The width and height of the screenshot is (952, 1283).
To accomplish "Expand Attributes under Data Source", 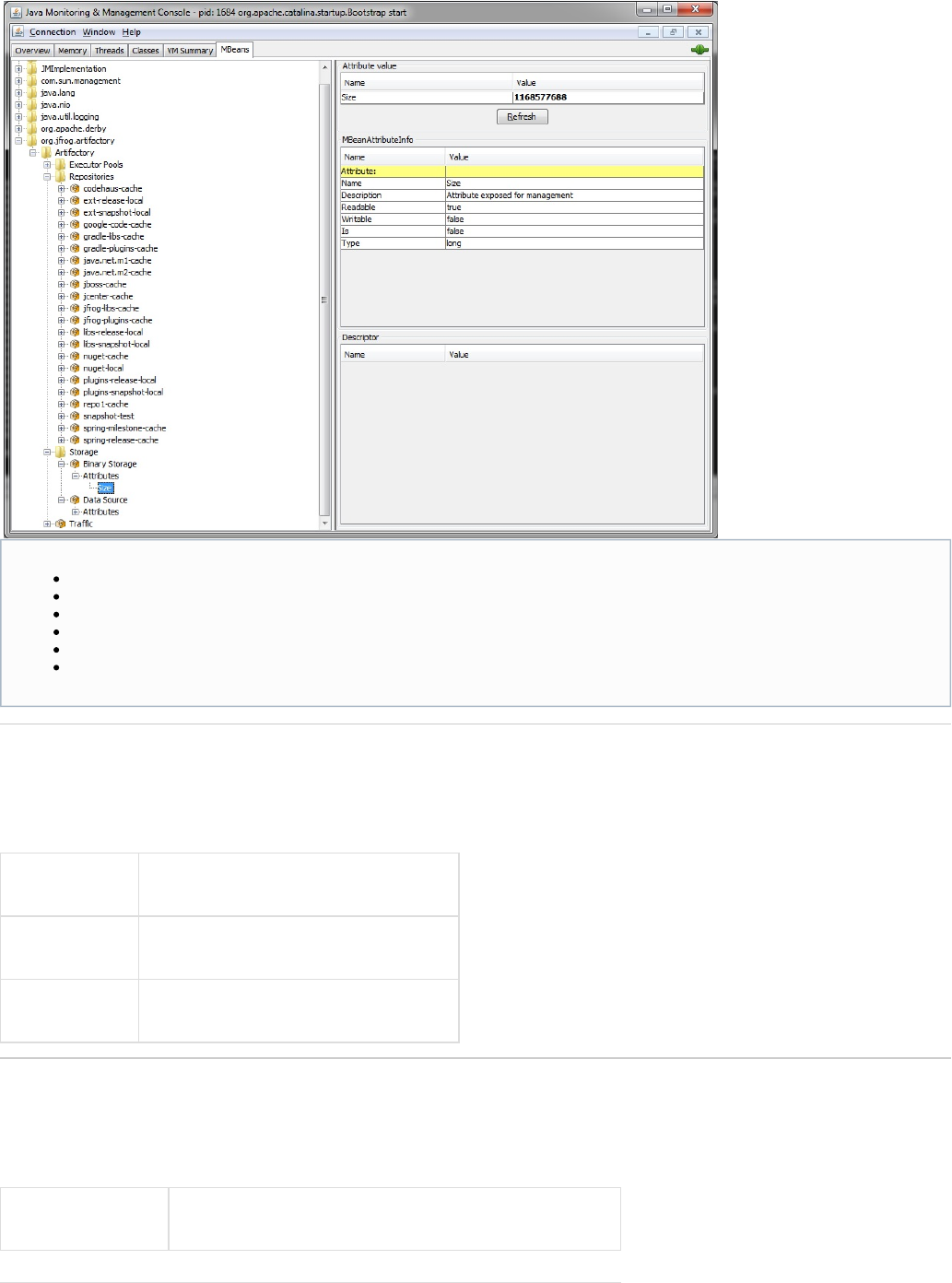I will 76,512.
